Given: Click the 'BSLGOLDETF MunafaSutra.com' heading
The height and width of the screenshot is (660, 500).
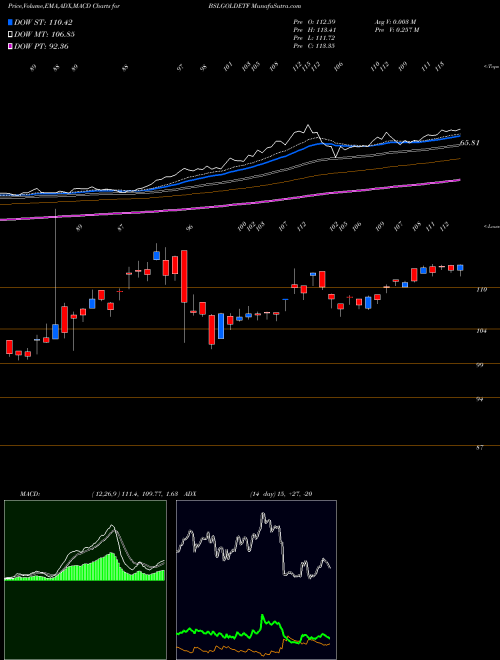Looking at the screenshot, I should [x=255, y=6].
